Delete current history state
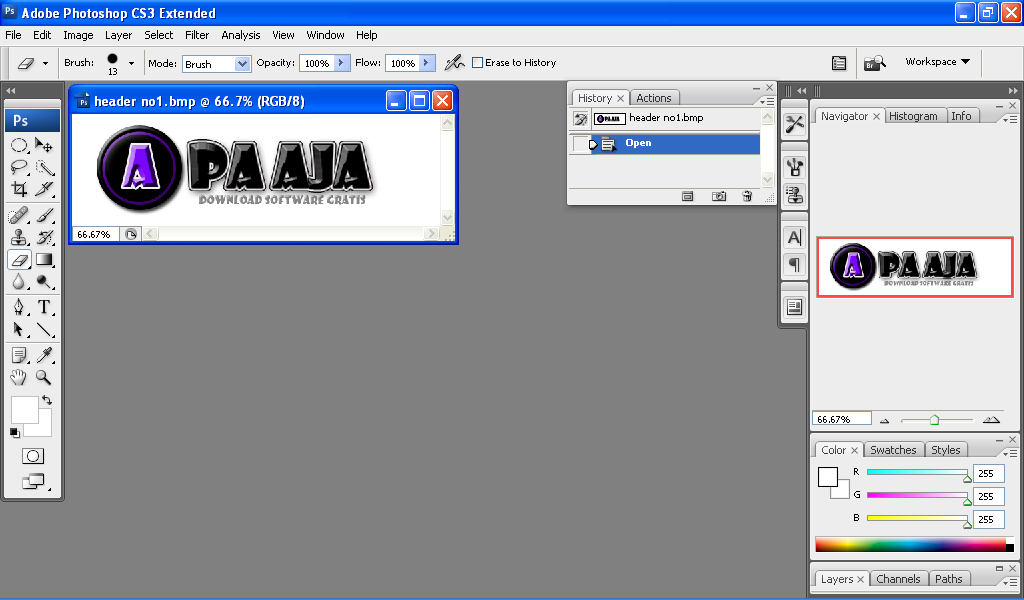Screen dimensions: 1024x600 tap(747, 197)
